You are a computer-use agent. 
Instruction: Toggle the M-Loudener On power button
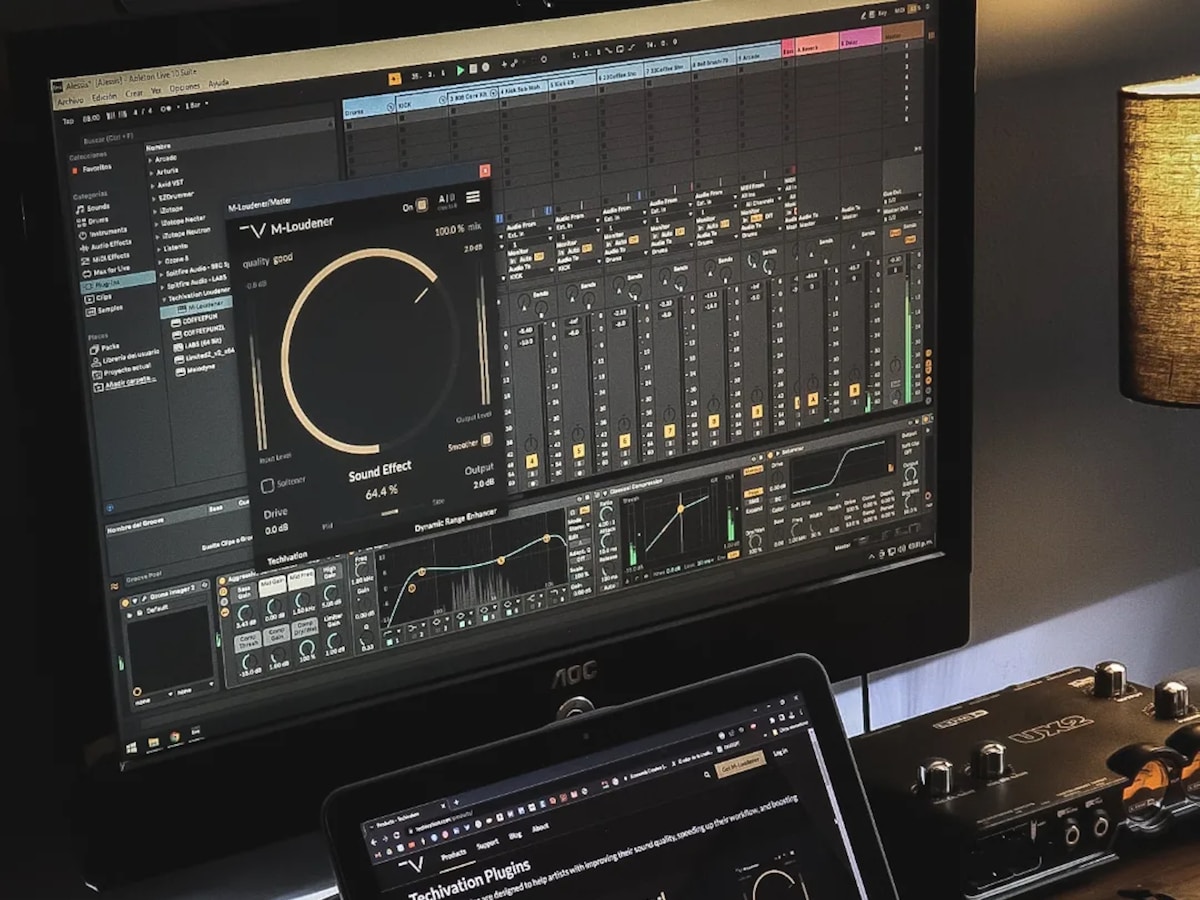click(x=422, y=205)
